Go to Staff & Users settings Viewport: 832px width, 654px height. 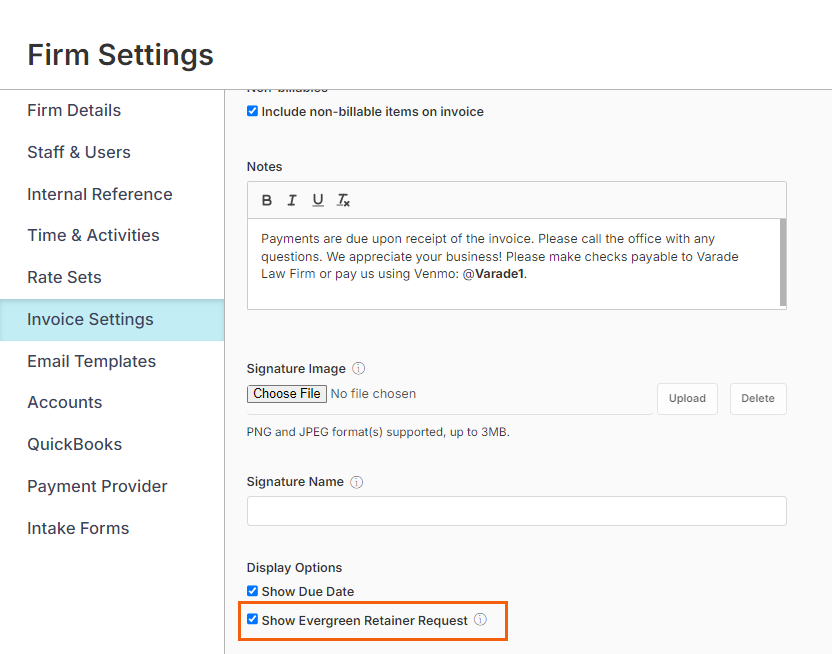coord(79,152)
